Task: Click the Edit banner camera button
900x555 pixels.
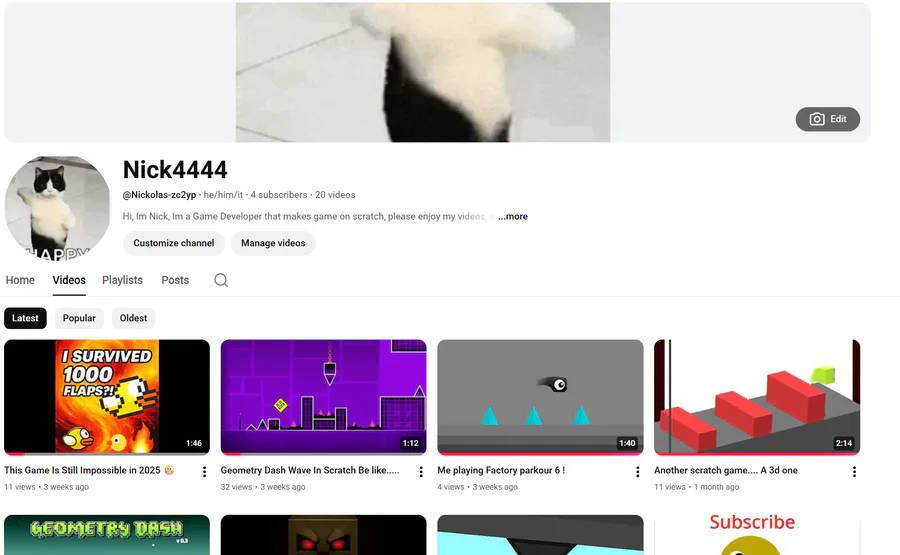Action: (827, 119)
